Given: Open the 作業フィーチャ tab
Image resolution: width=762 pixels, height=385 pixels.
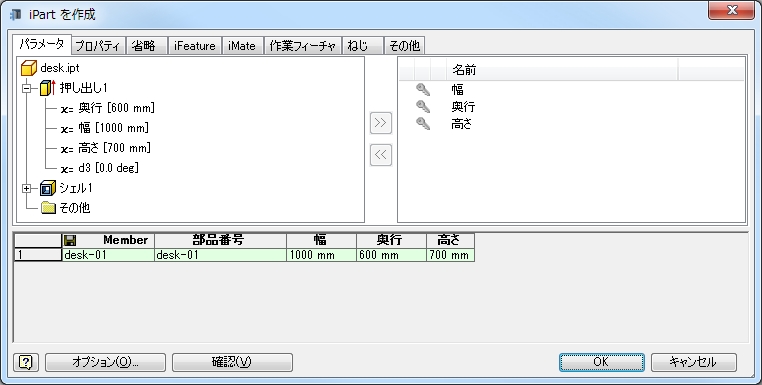Looking at the screenshot, I should click(303, 46).
